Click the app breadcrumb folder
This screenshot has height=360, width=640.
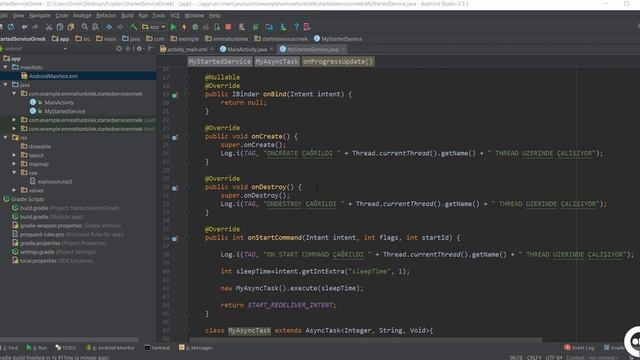click(x=60, y=39)
